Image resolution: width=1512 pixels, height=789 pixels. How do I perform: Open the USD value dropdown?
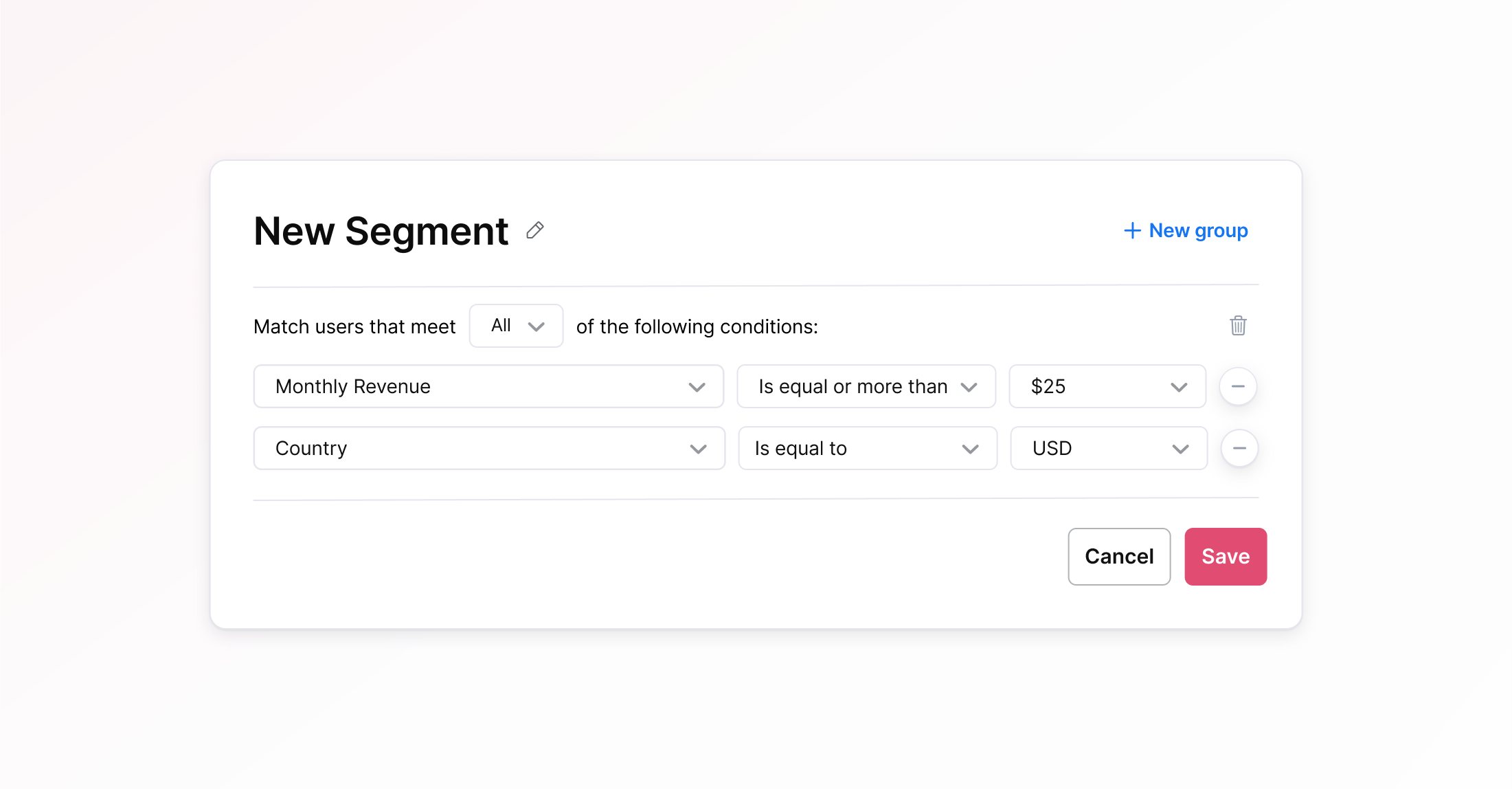1109,448
